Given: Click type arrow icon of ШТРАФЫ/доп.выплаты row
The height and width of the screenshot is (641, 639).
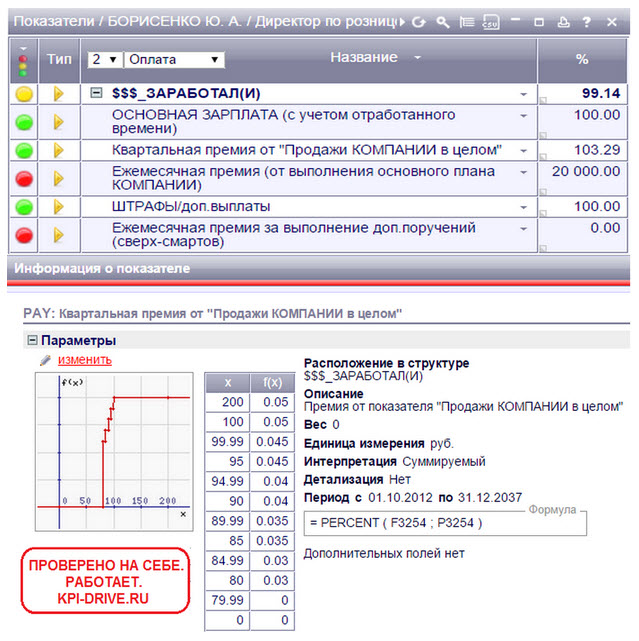Looking at the screenshot, I should 58,207.
